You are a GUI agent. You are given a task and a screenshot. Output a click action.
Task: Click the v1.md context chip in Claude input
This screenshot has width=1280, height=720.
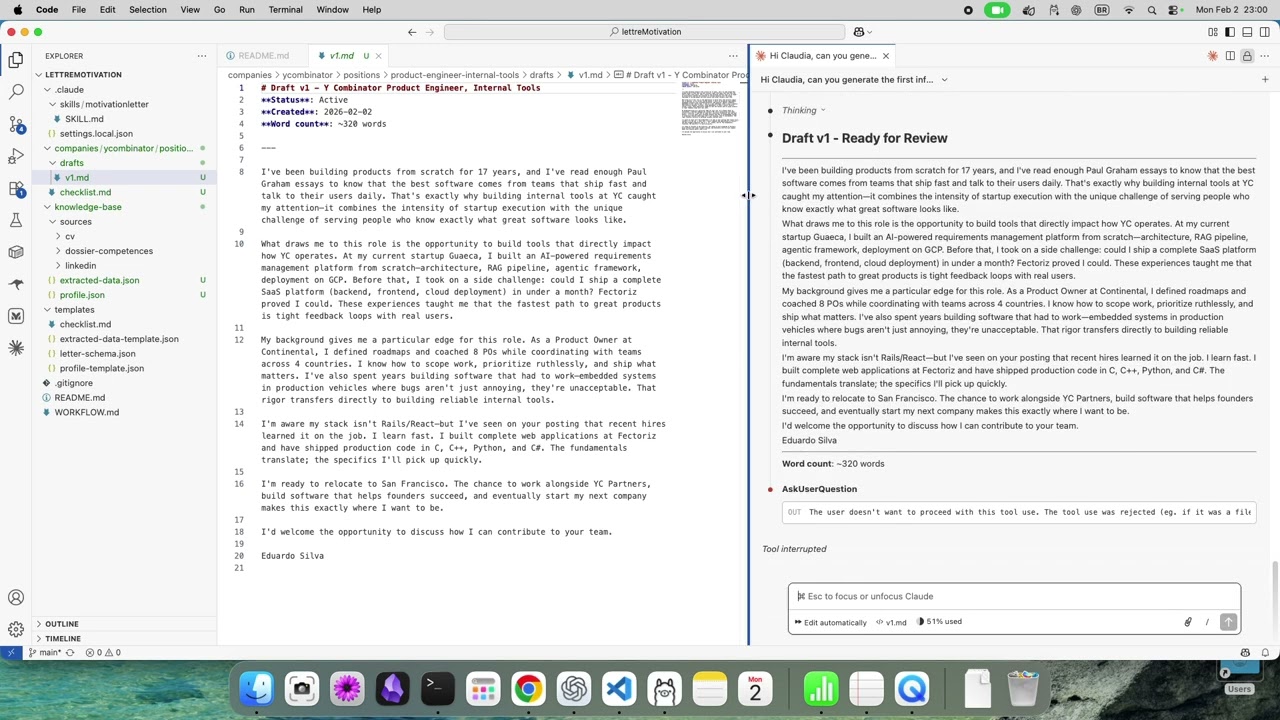pyautogui.click(x=891, y=622)
